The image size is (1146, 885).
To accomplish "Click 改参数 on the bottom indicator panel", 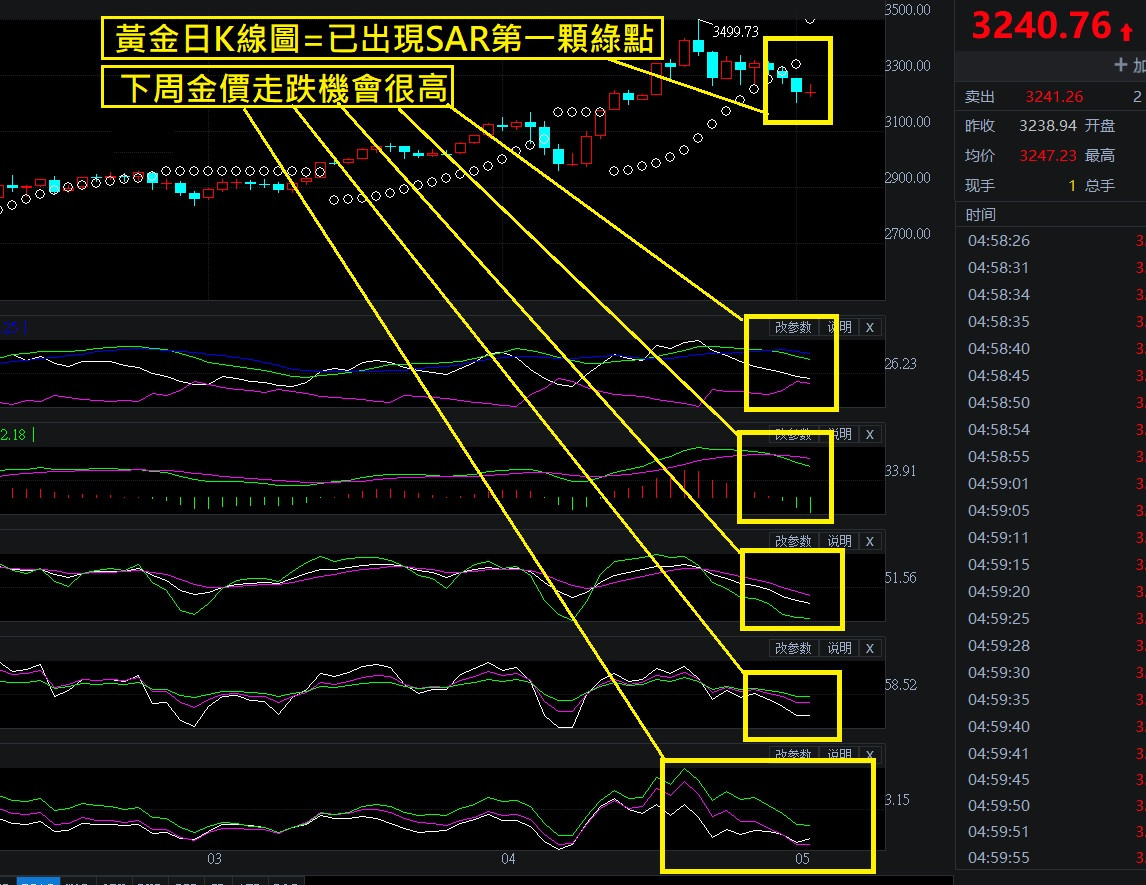I will click(x=793, y=754).
